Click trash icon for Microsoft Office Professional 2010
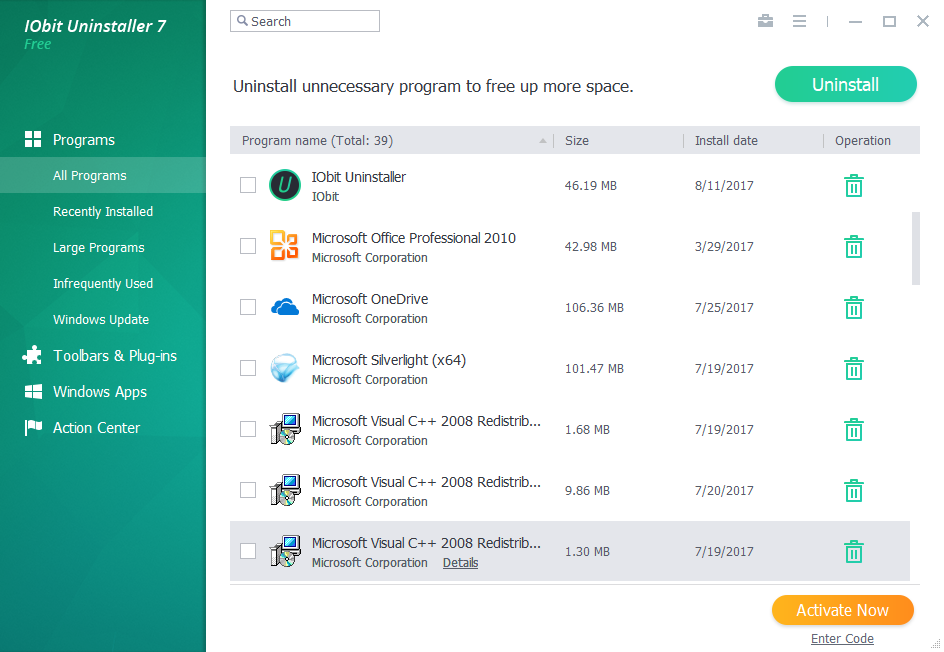The image size is (944, 652). pyautogui.click(x=854, y=246)
